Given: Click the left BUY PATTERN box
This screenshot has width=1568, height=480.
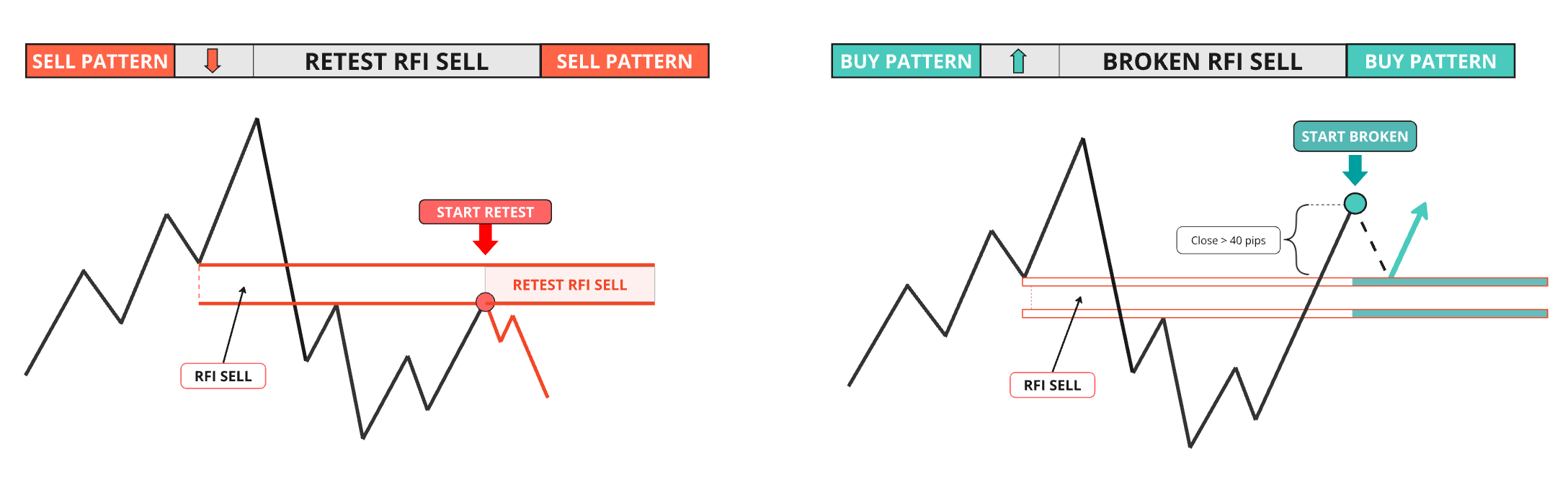Looking at the screenshot, I should point(906,61).
